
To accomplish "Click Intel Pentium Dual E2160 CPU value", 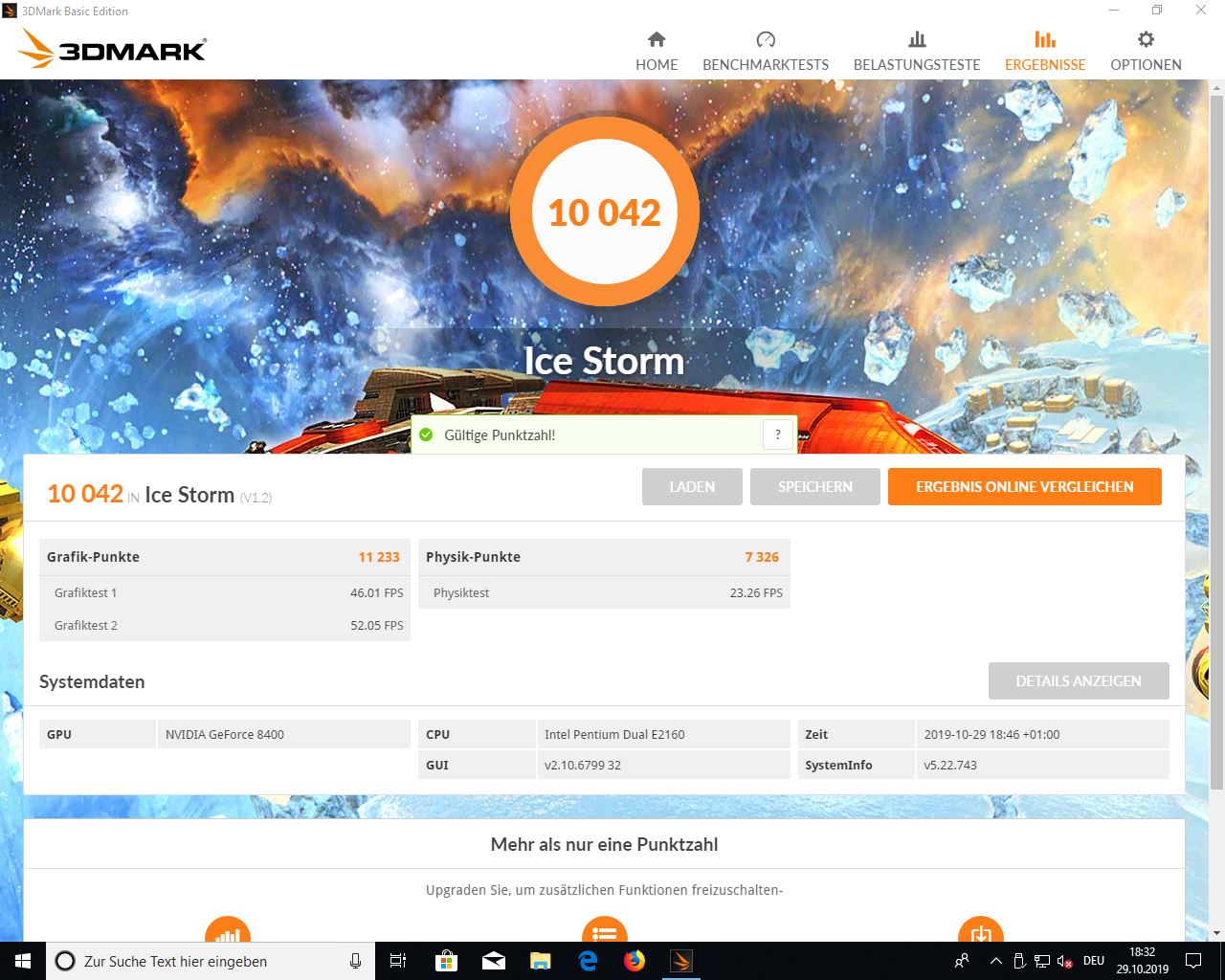I will [x=614, y=734].
